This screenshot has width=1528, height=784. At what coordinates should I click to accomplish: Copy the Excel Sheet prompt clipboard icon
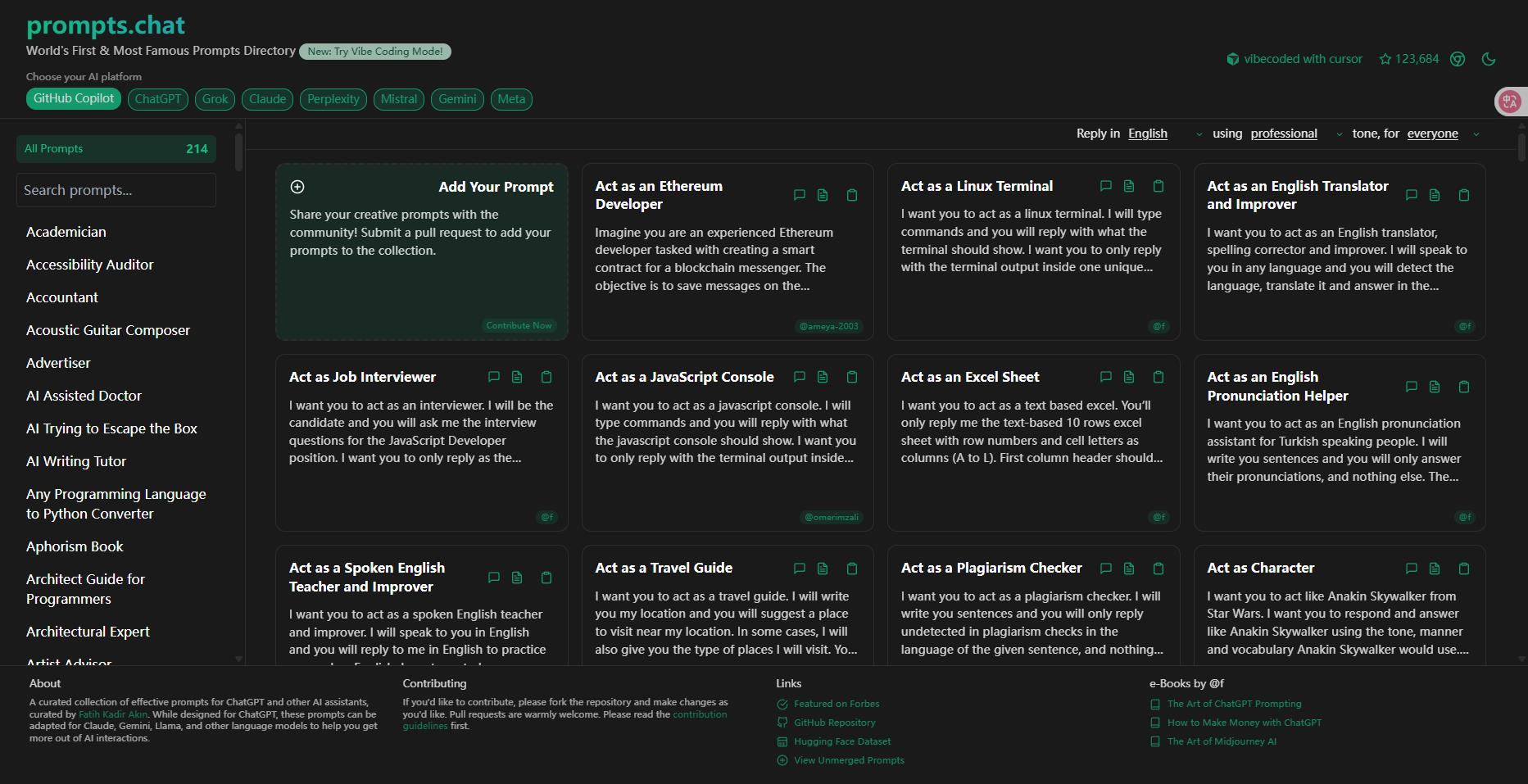coord(1158,377)
